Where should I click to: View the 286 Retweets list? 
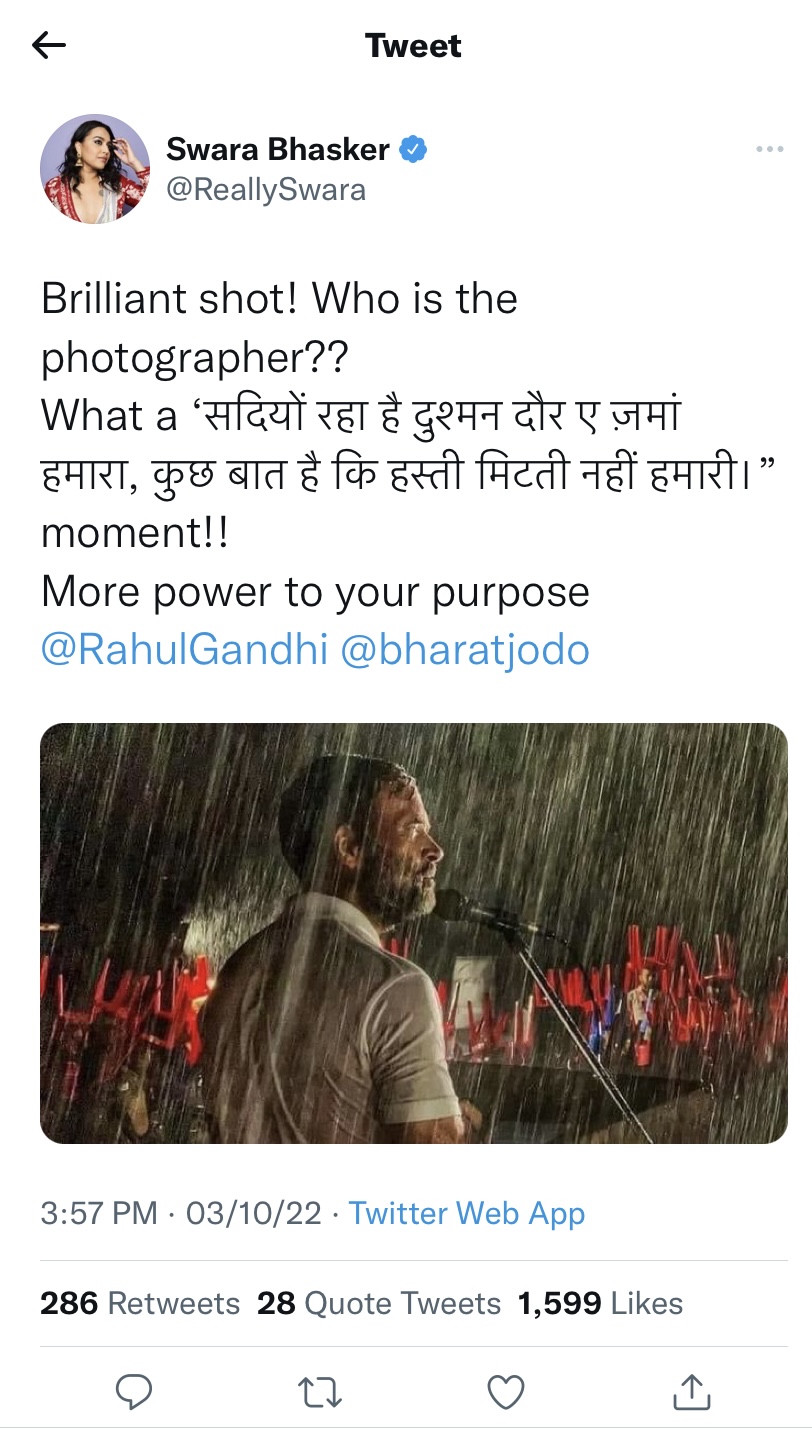pyautogui.click(x=140, y=1303)
